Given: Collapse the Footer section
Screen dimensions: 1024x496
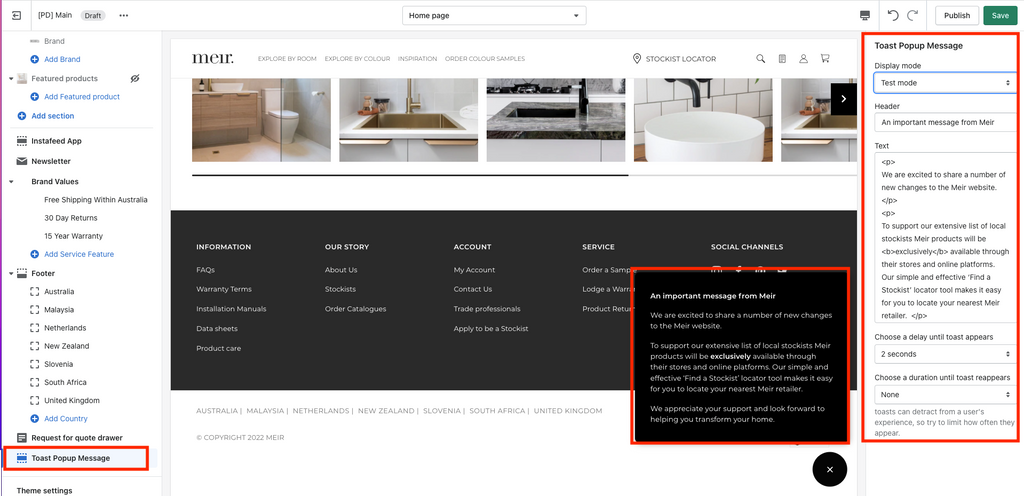Looking at the screenshot, I should (x=11, y=273).
